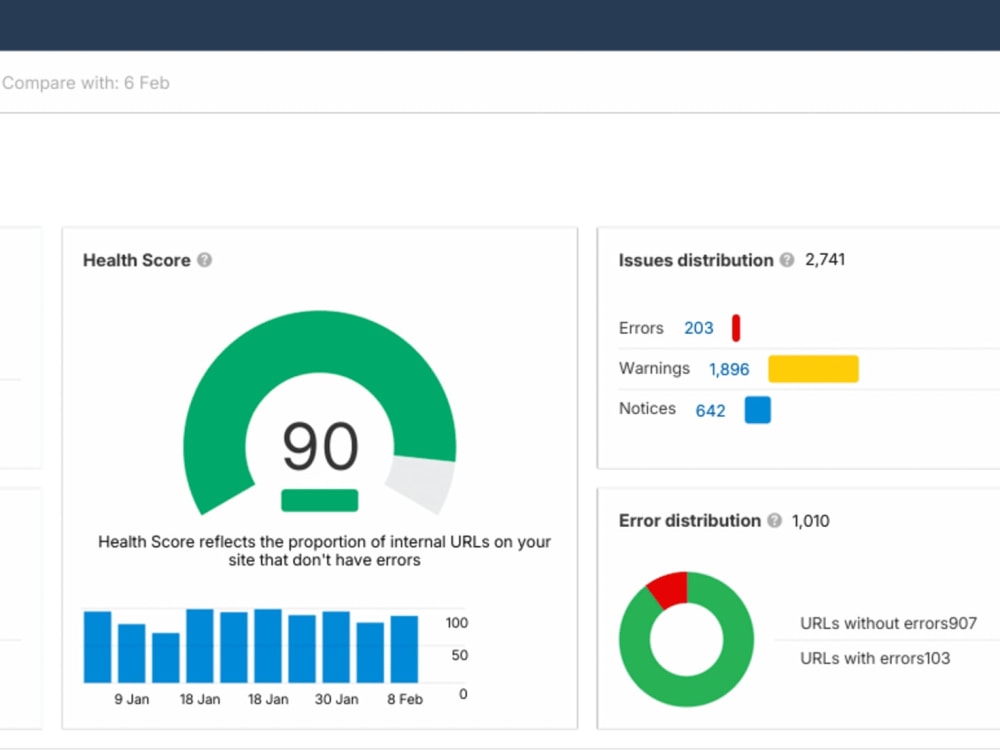Screen dimensions: 1000x750
Task: Open the Compare with: 6 Feb selector
Action: pos(85,83)
